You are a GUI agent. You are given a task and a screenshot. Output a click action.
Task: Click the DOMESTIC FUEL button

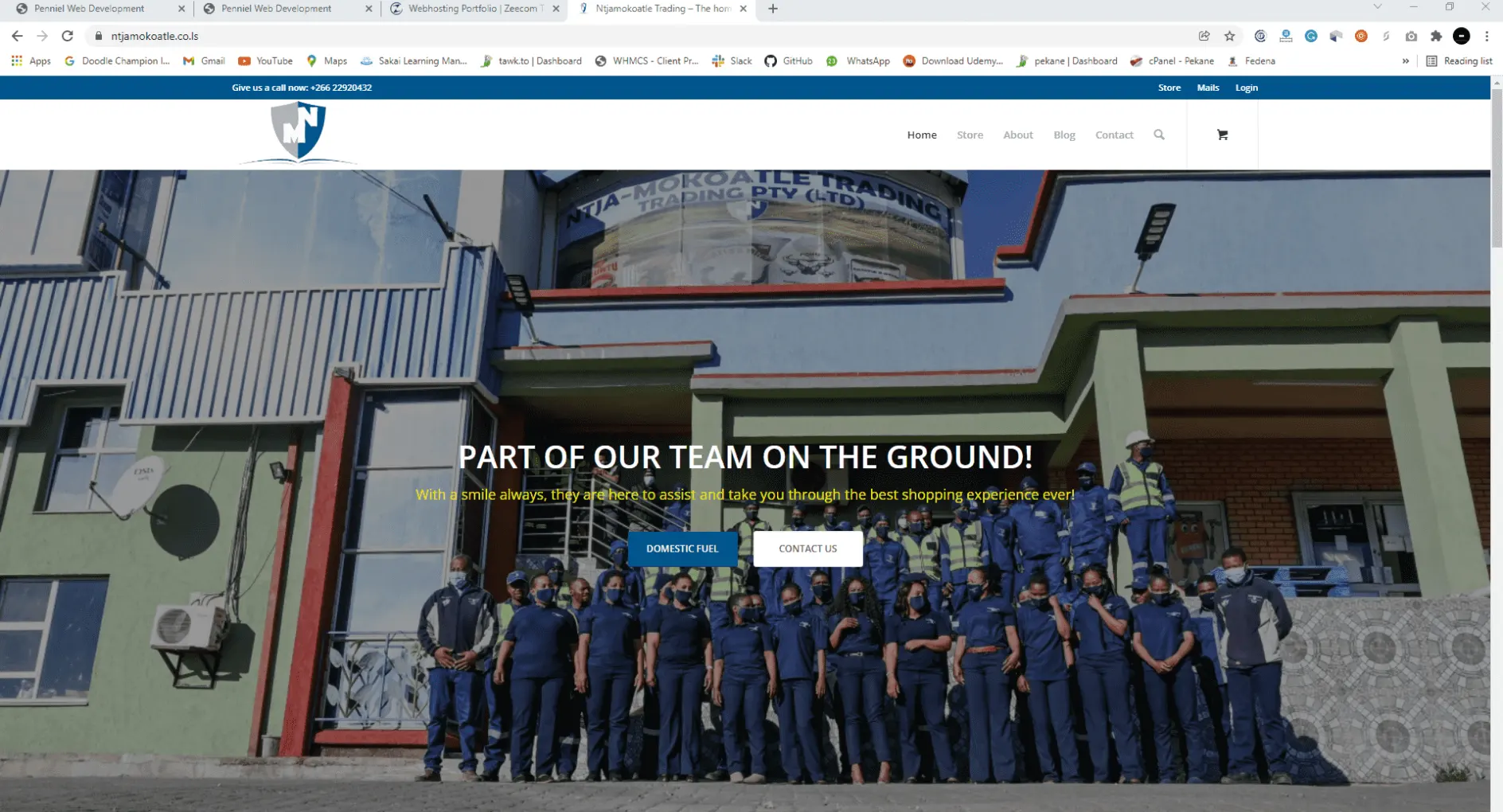click(x=681, y=548)
